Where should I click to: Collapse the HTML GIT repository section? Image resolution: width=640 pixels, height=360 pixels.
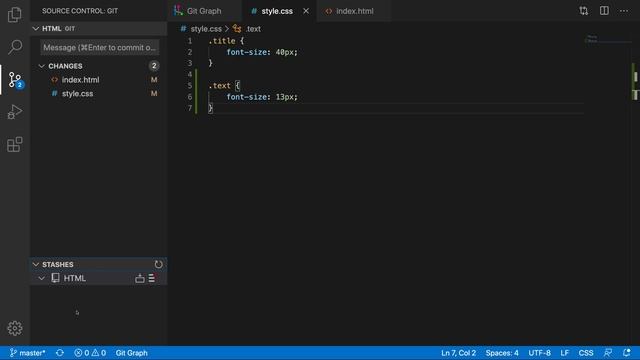[99, 29]
